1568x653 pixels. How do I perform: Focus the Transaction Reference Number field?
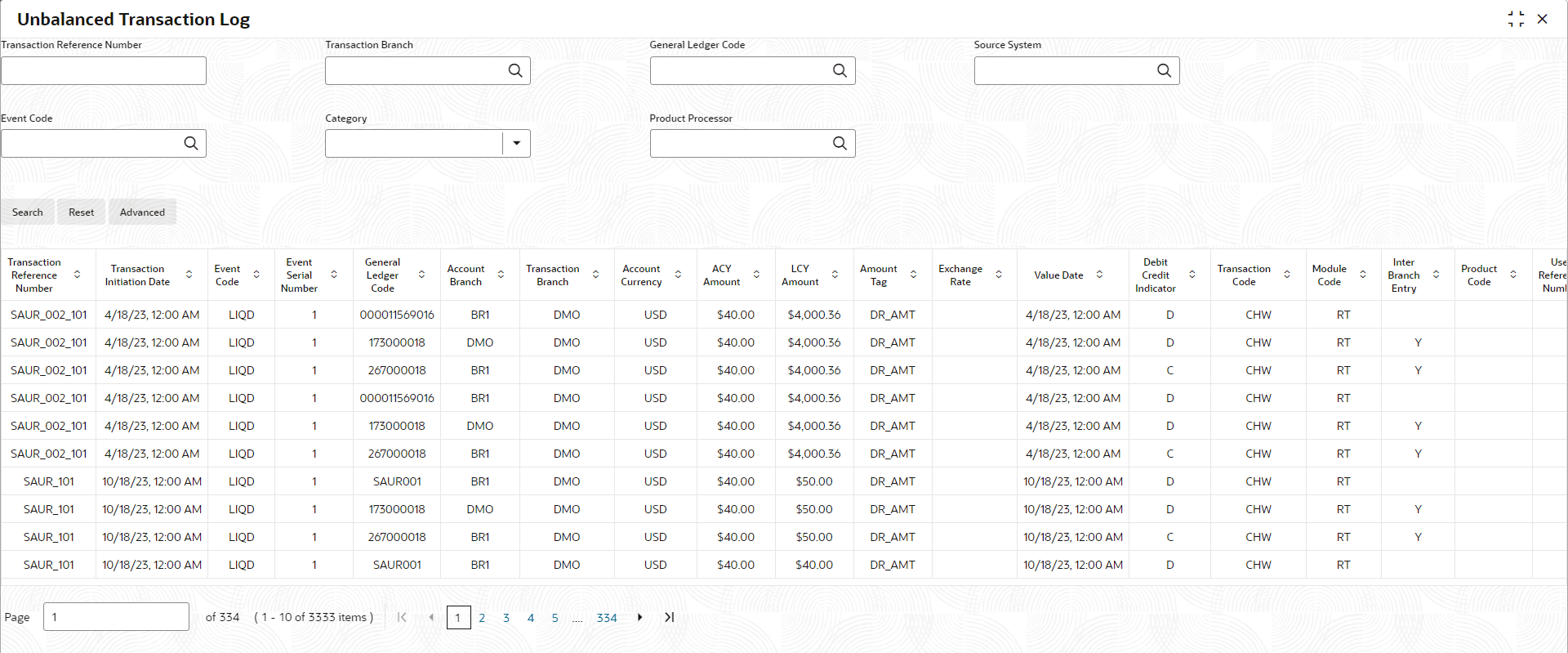coord(104,70)
